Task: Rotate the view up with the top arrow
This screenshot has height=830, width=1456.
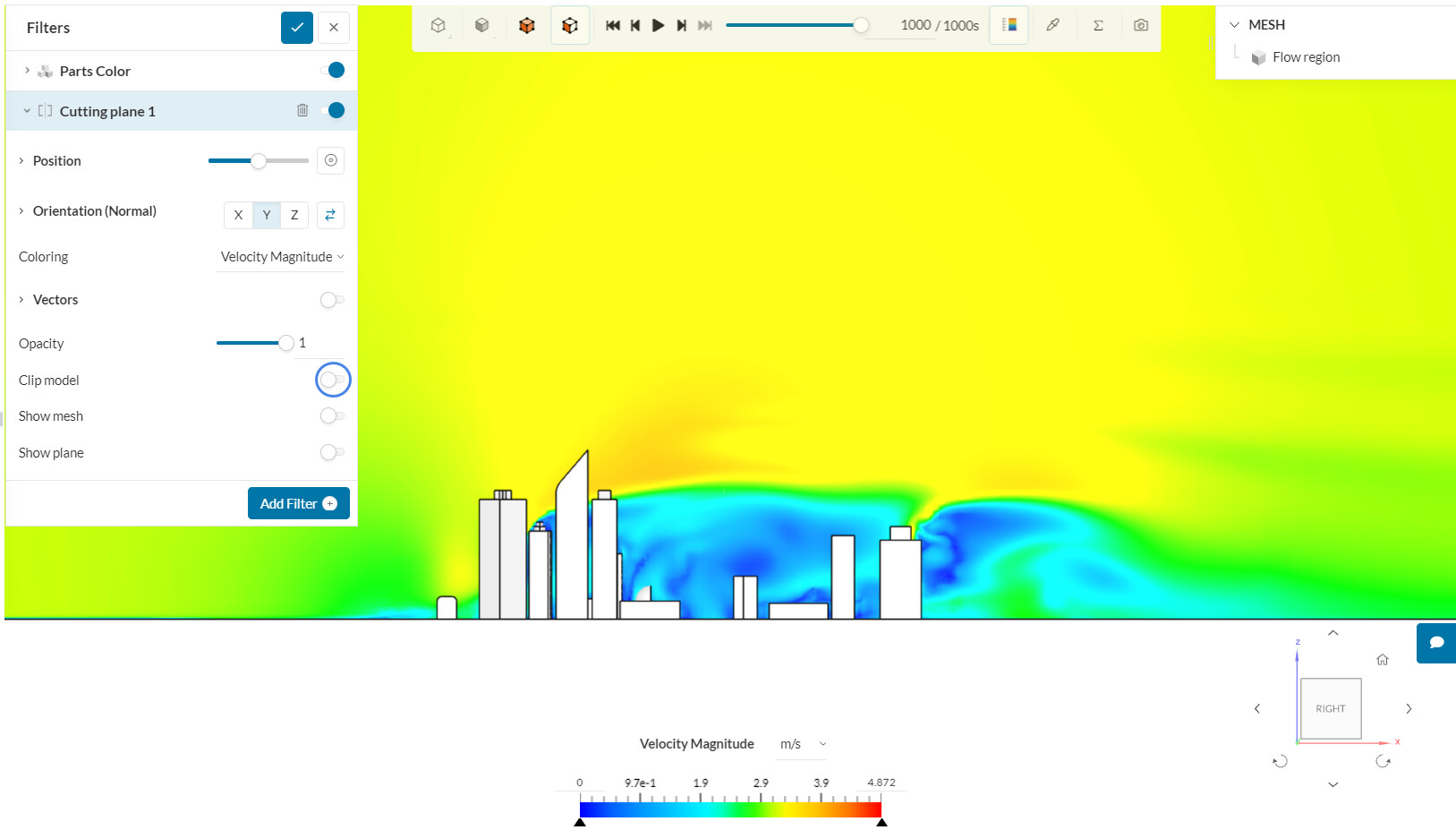Action: [x=1333, y=633]
